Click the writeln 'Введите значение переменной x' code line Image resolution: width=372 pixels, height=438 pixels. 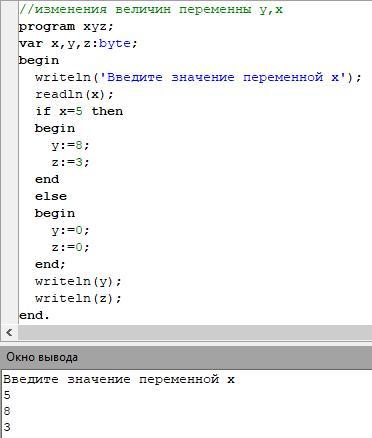click(198, 77)
